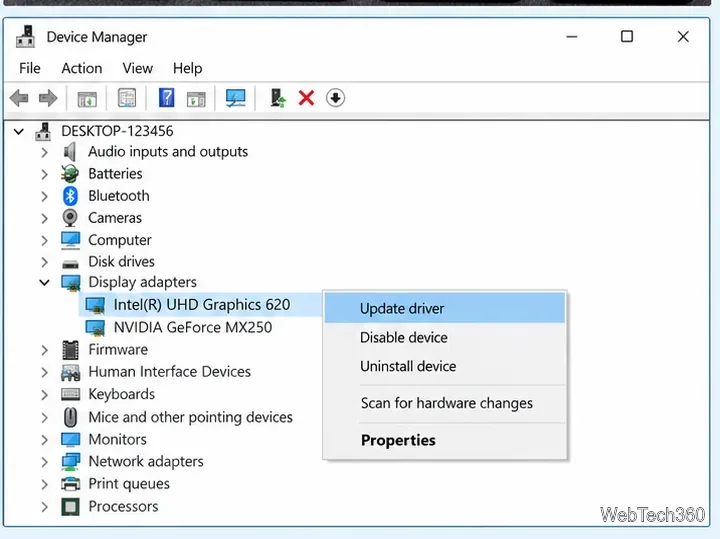This screenshot has height=539, width=720.
Task: Select Scan for hardware changes entry
Action: [445, 403]
